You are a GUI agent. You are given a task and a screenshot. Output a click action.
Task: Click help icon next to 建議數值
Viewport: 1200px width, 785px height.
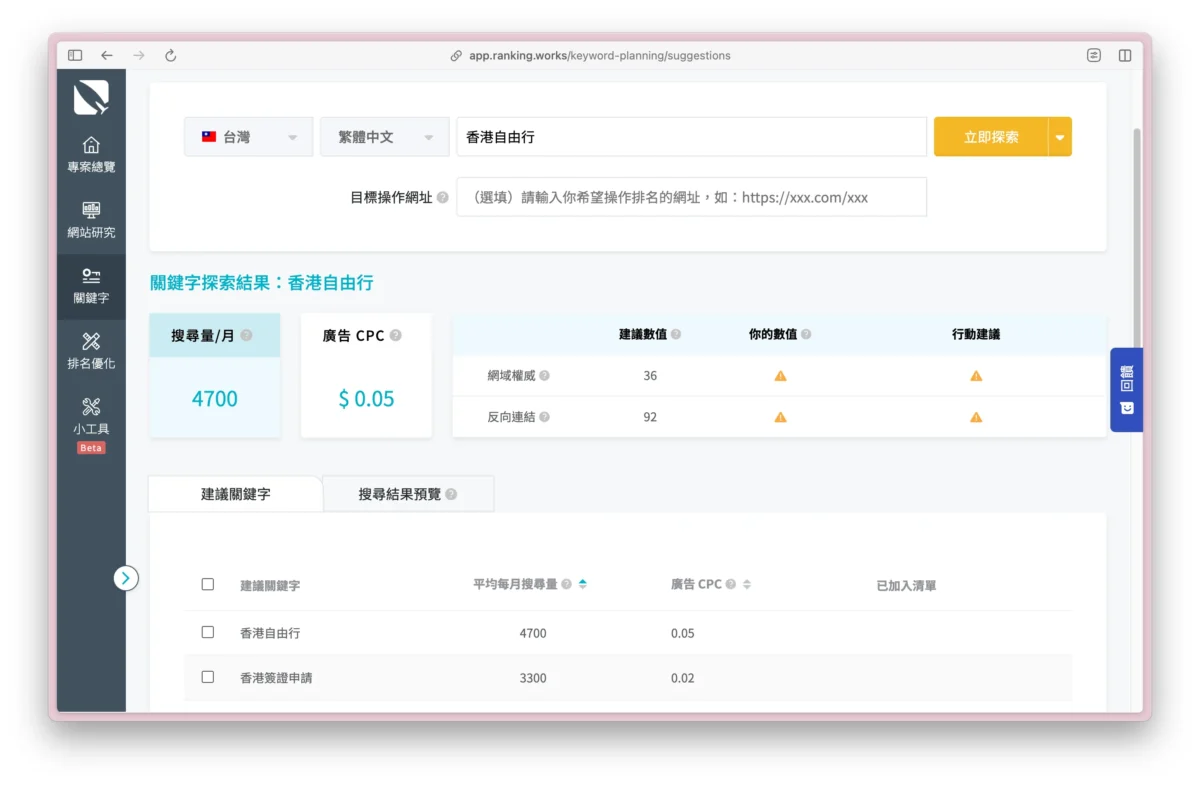[676, 334]
